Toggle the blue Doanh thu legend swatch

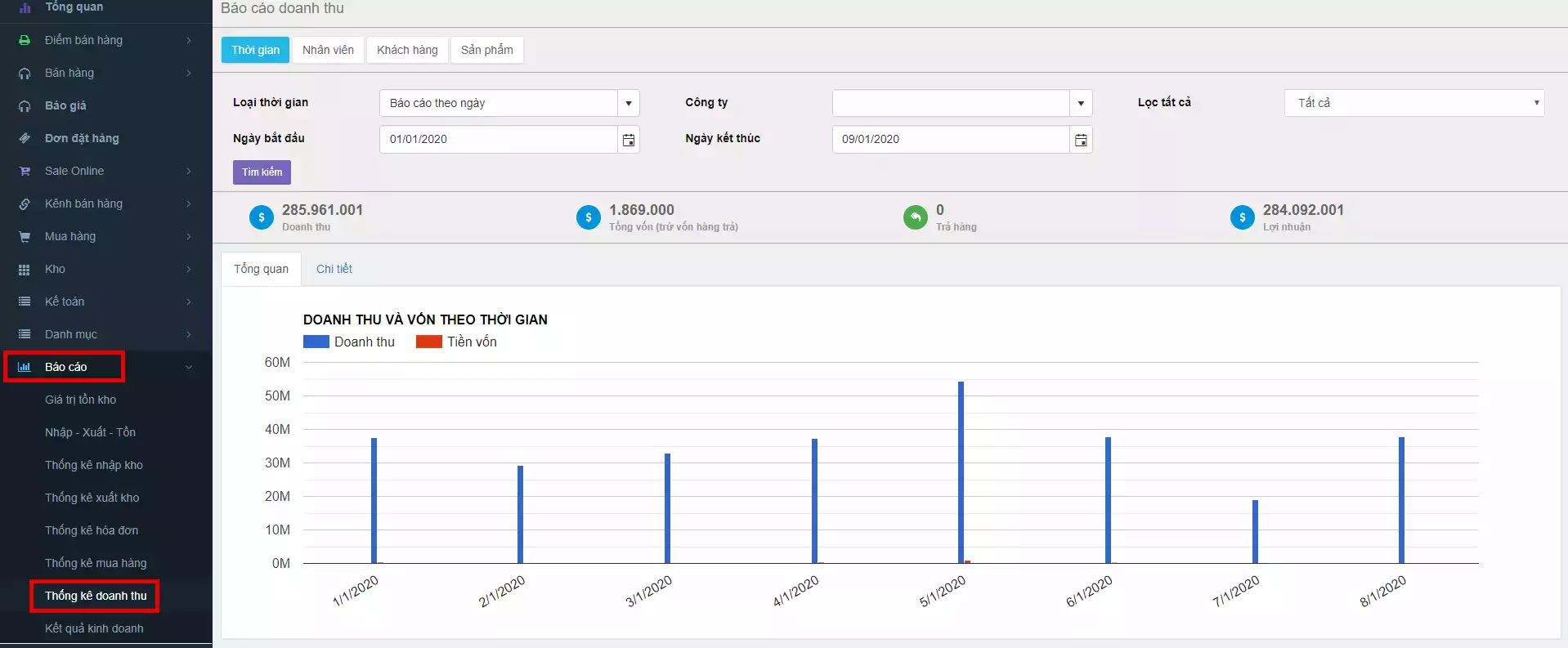click(316, 342)
